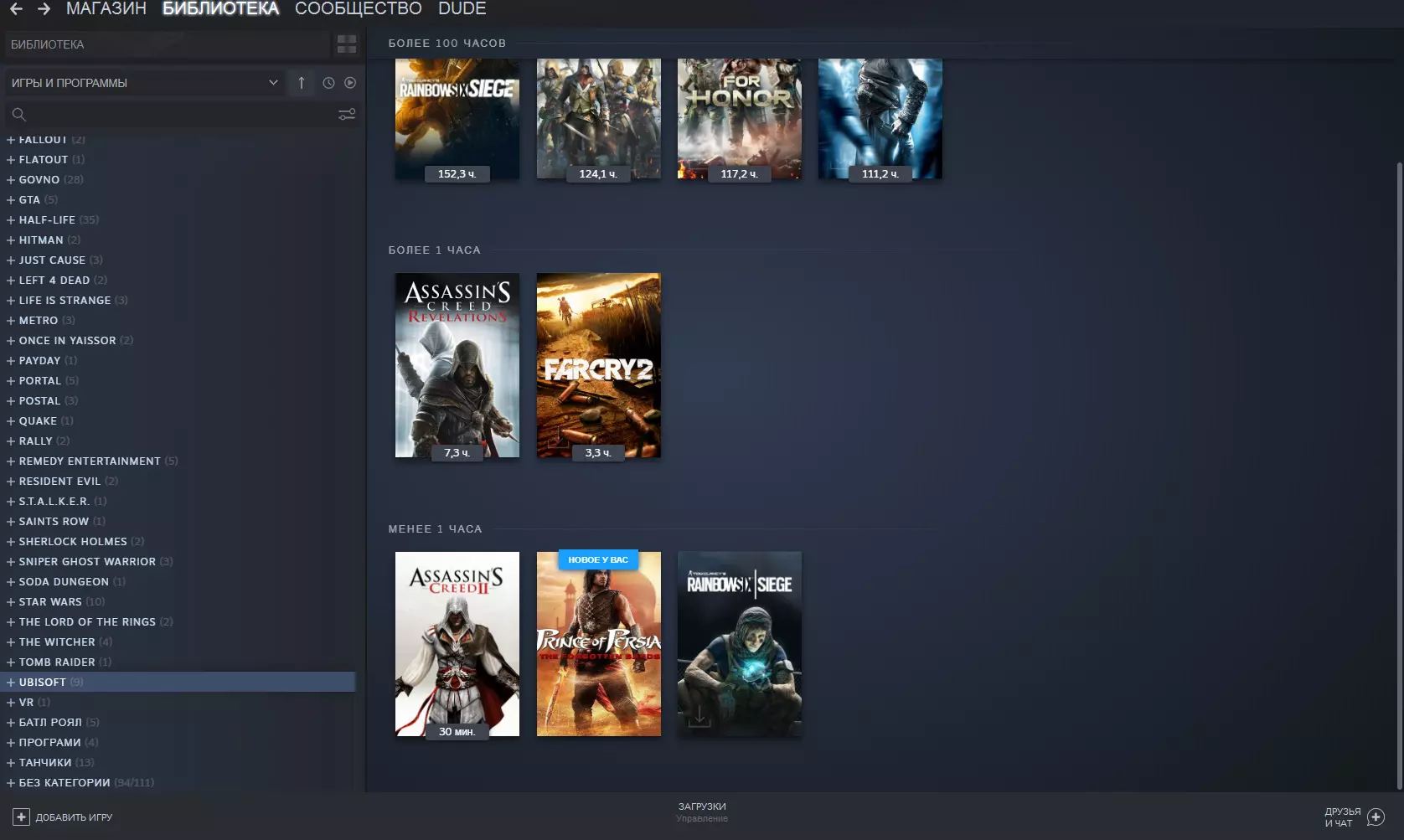Image resolution: width=1404 pixels, height=840 pixels.
Task: Click the sort order up-arrow icon
Action: tap(302, 83)
